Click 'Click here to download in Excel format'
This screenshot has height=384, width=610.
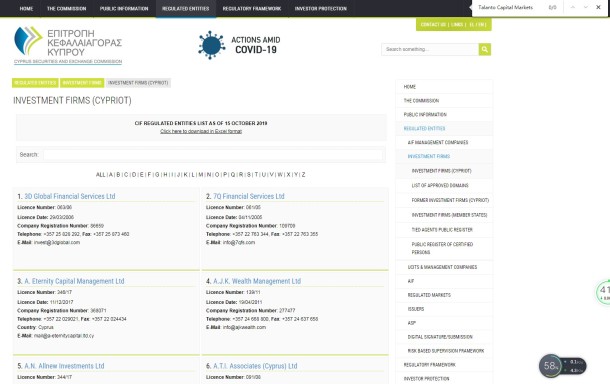click(x=201, y=132)
